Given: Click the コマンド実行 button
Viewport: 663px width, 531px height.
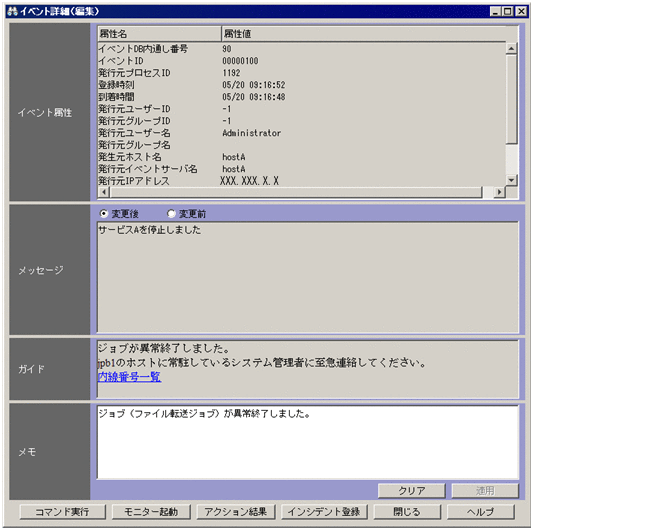Looking at the screenshot, I should pos(62,512).
